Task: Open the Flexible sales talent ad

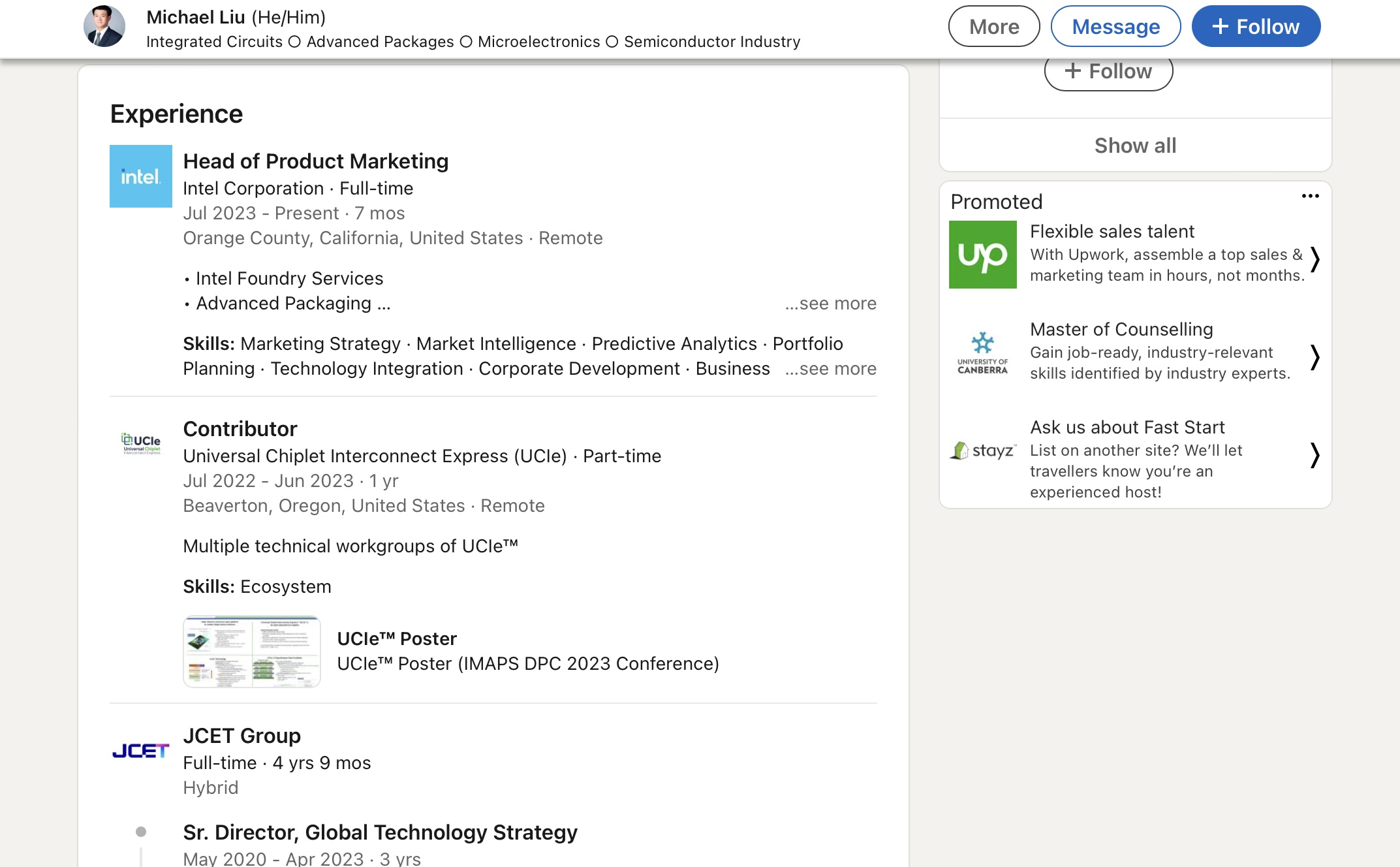Action: (x=1112, y=231)
